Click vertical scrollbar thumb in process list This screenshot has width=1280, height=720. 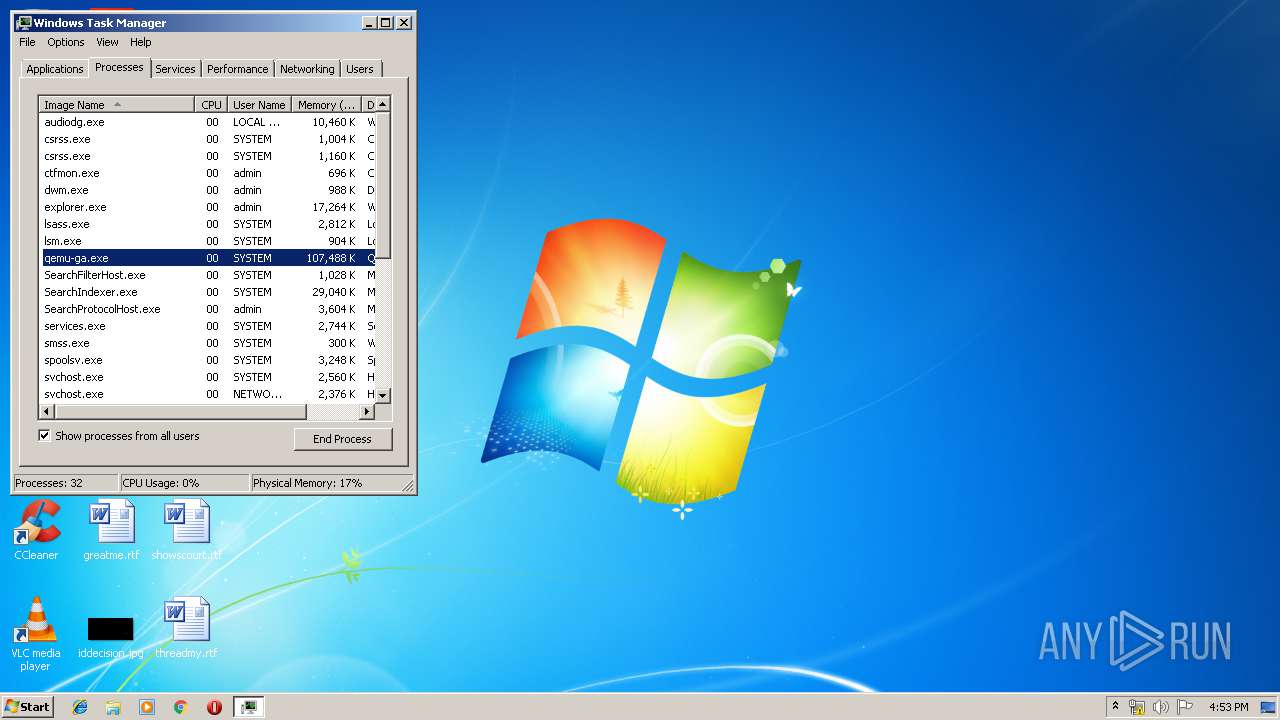click(383, 185)
